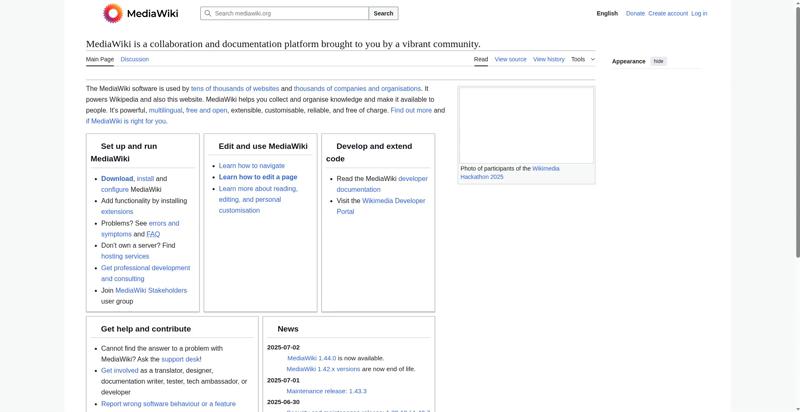The image size is (800, 412).
Task: Open the Discussion tab
Action: (135, 59)
